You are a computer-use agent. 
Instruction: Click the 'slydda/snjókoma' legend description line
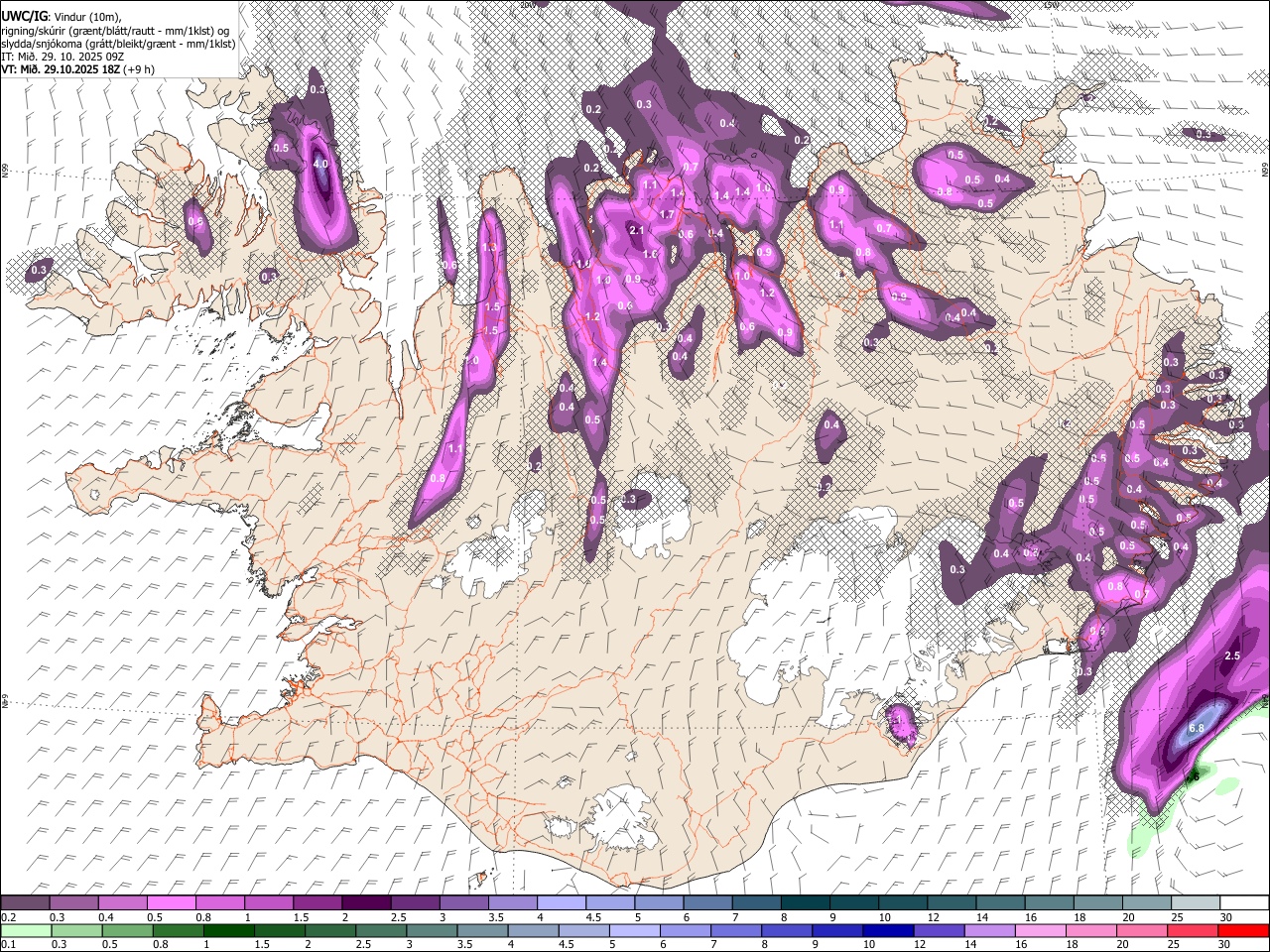tap(118, 44)
